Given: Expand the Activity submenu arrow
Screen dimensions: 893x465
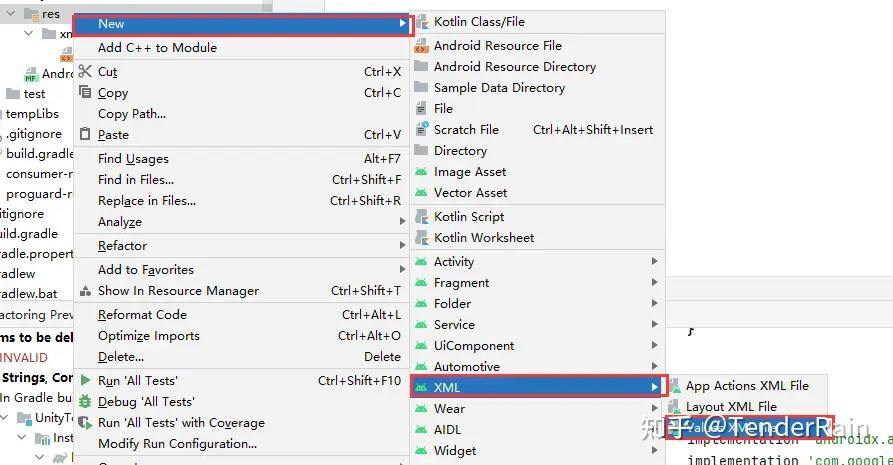Looking at the screenshot, I should tap(655, 262).
